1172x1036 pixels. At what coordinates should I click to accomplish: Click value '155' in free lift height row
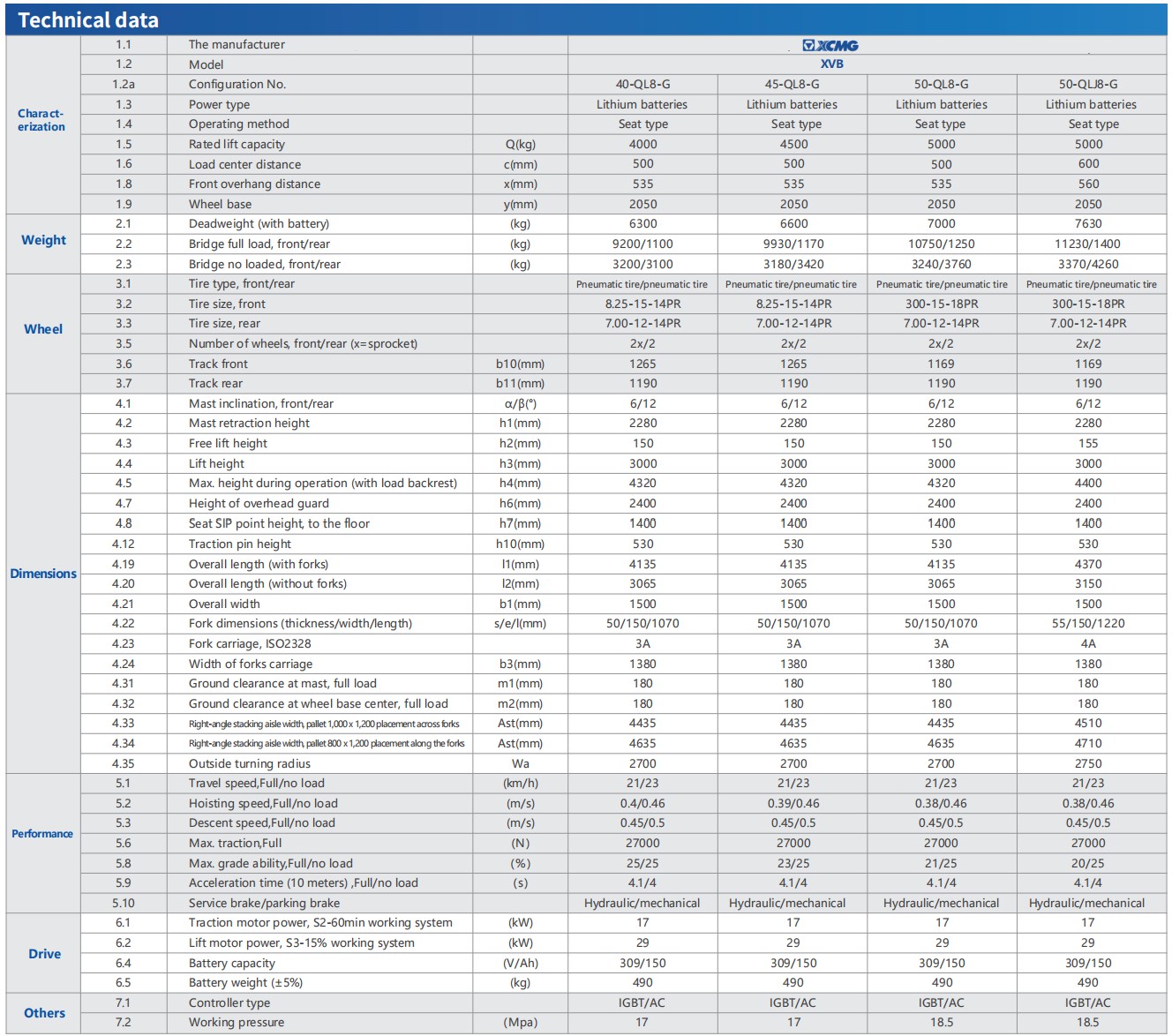pyautogui.click(x=1088, y=444)
